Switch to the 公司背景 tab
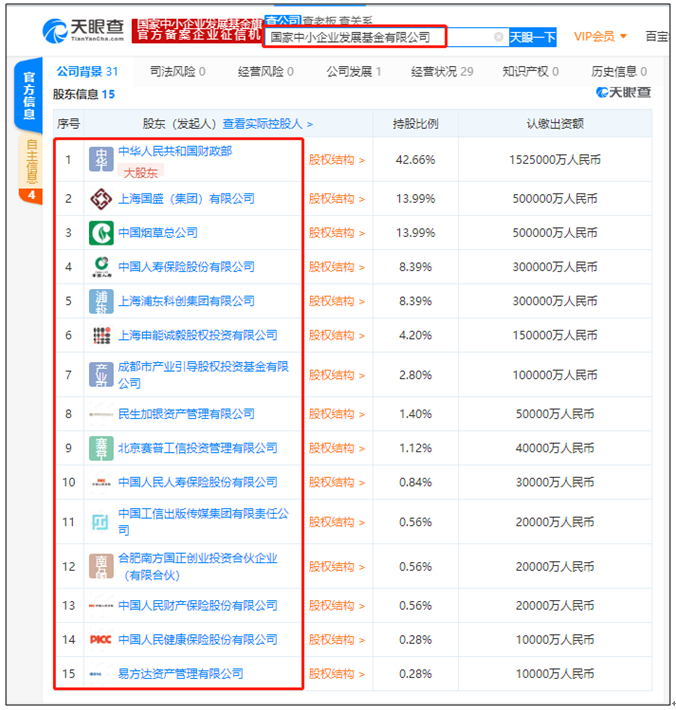 [x=87, y=72]
